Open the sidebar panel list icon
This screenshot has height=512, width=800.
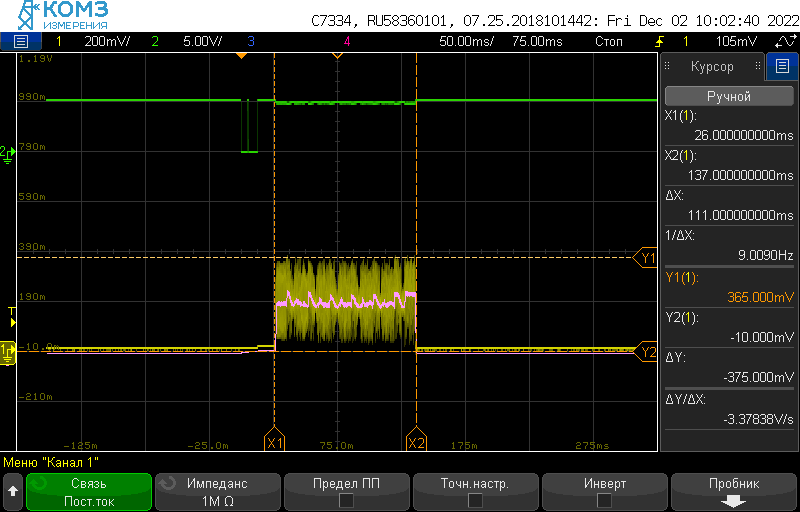point(782,66)
